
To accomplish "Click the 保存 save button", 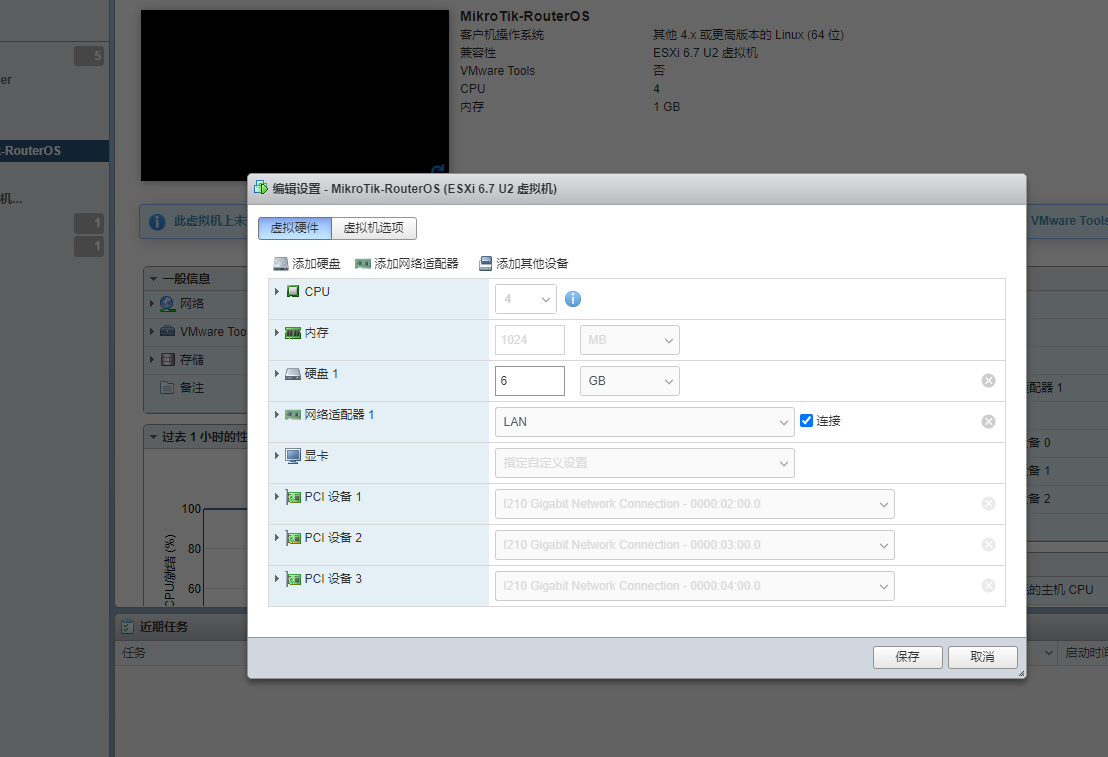I will click(x=907, y=657).
